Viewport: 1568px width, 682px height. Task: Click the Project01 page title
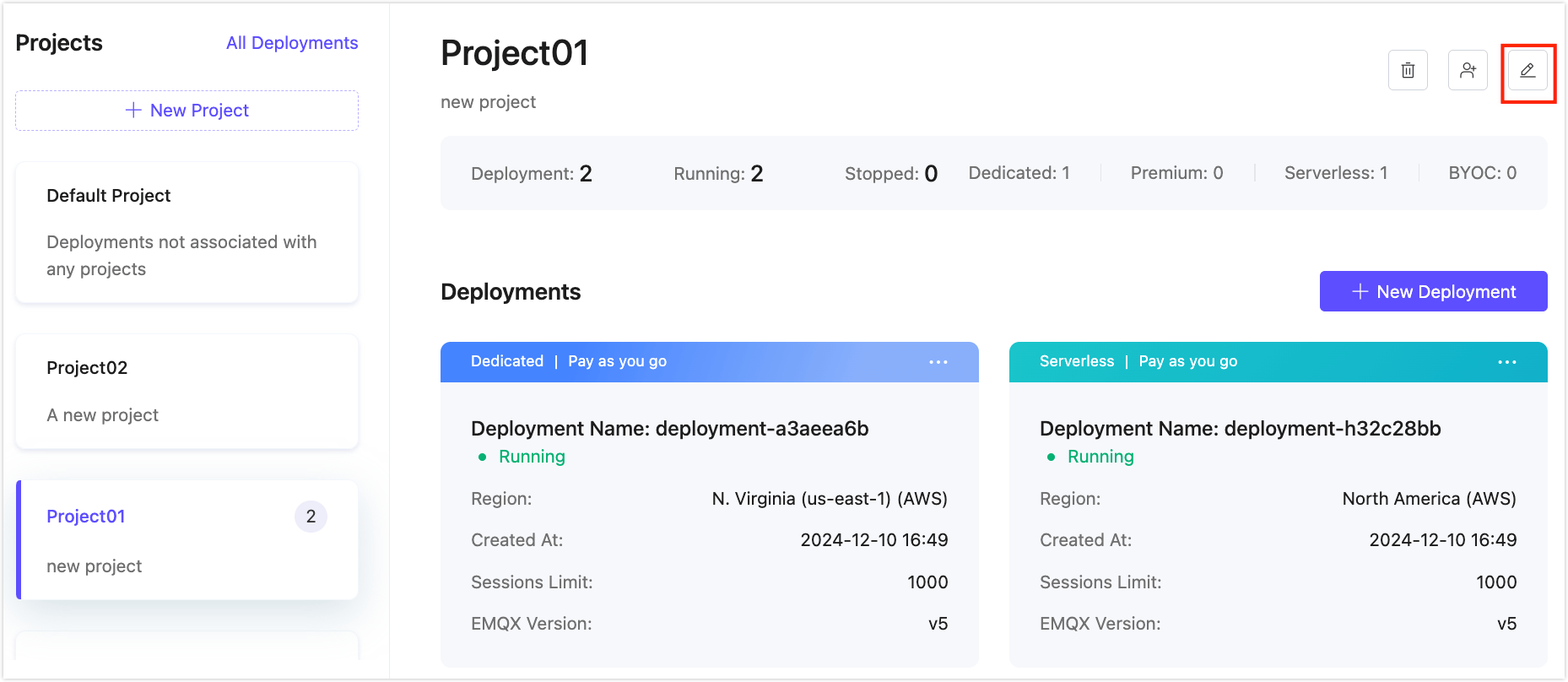(514, 53)
